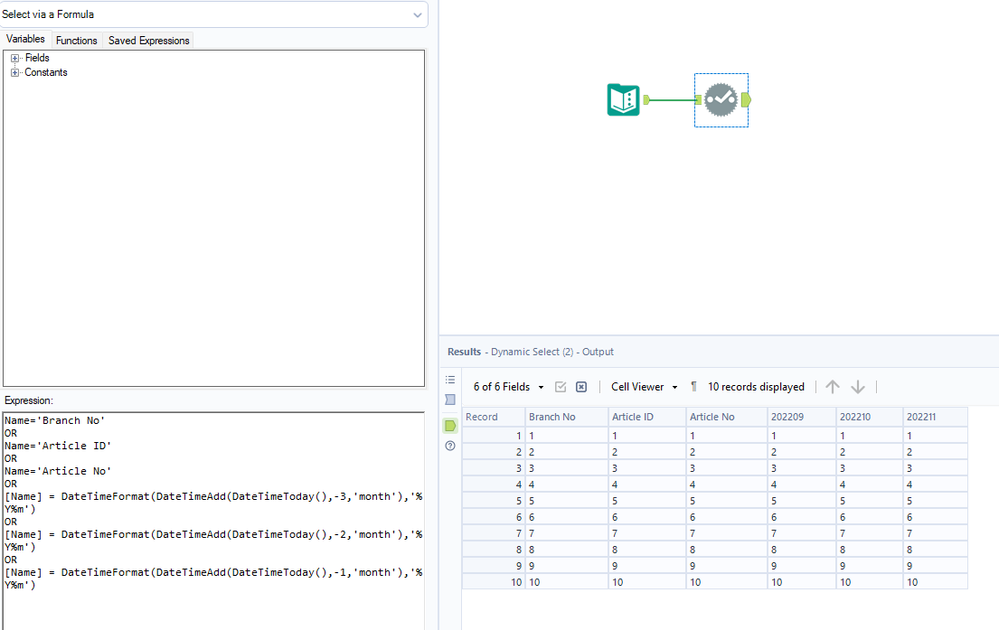Open the 6 of 6 Fields dropdown

tap(508, 387)
